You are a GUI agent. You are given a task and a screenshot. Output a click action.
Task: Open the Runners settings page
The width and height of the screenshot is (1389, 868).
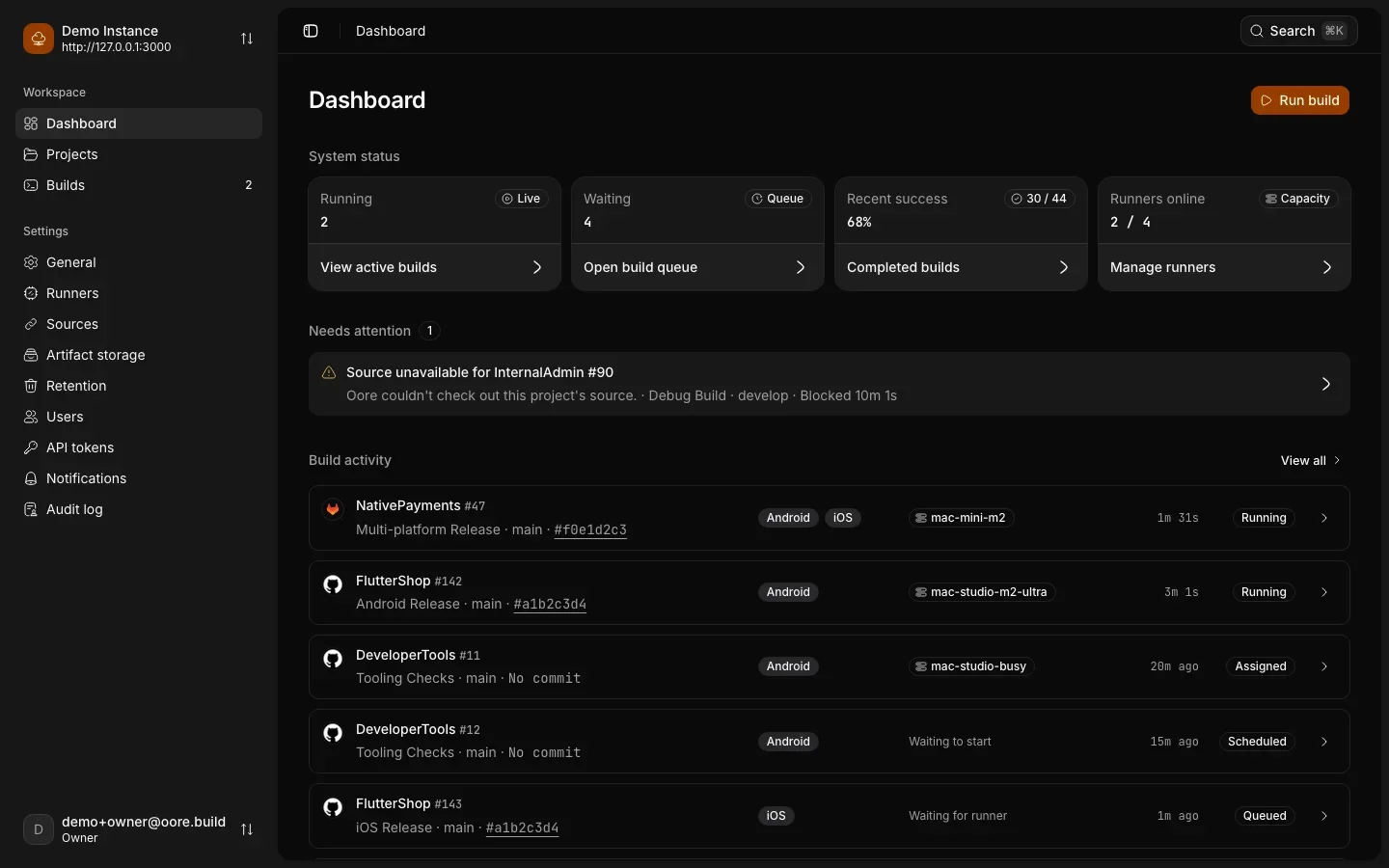139,293
